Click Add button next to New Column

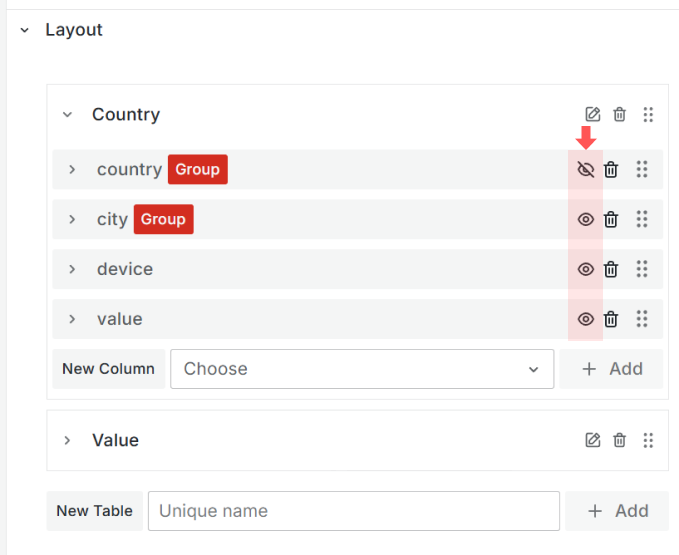(611, 369)
